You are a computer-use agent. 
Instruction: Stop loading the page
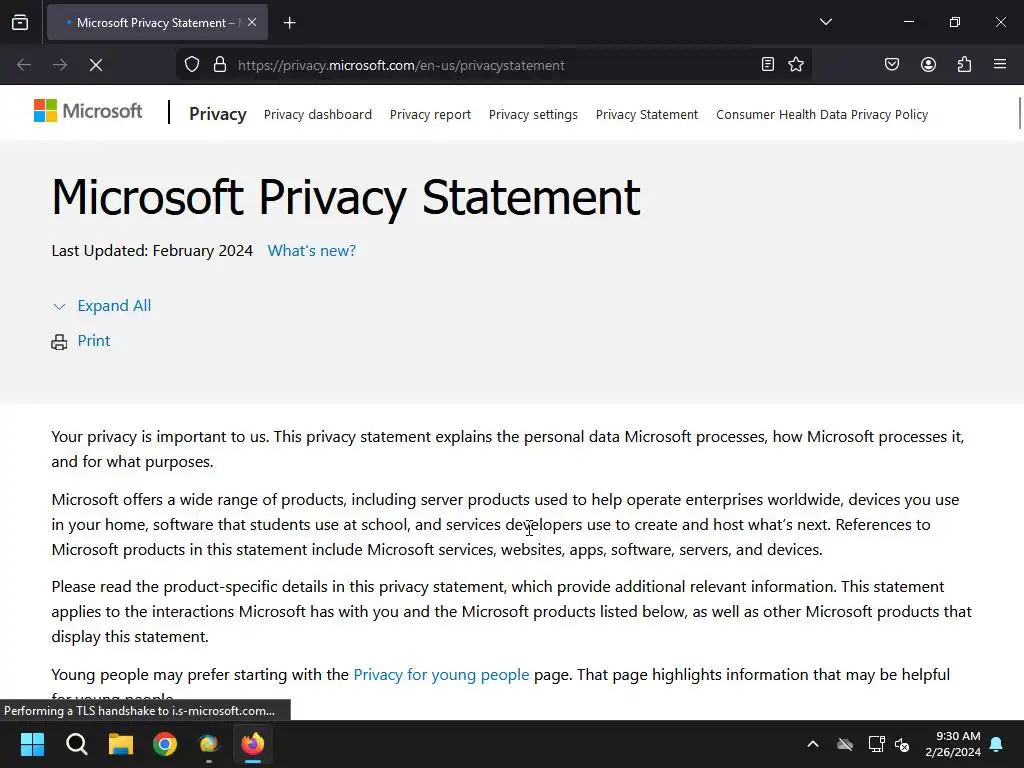(x=96, y=65)
